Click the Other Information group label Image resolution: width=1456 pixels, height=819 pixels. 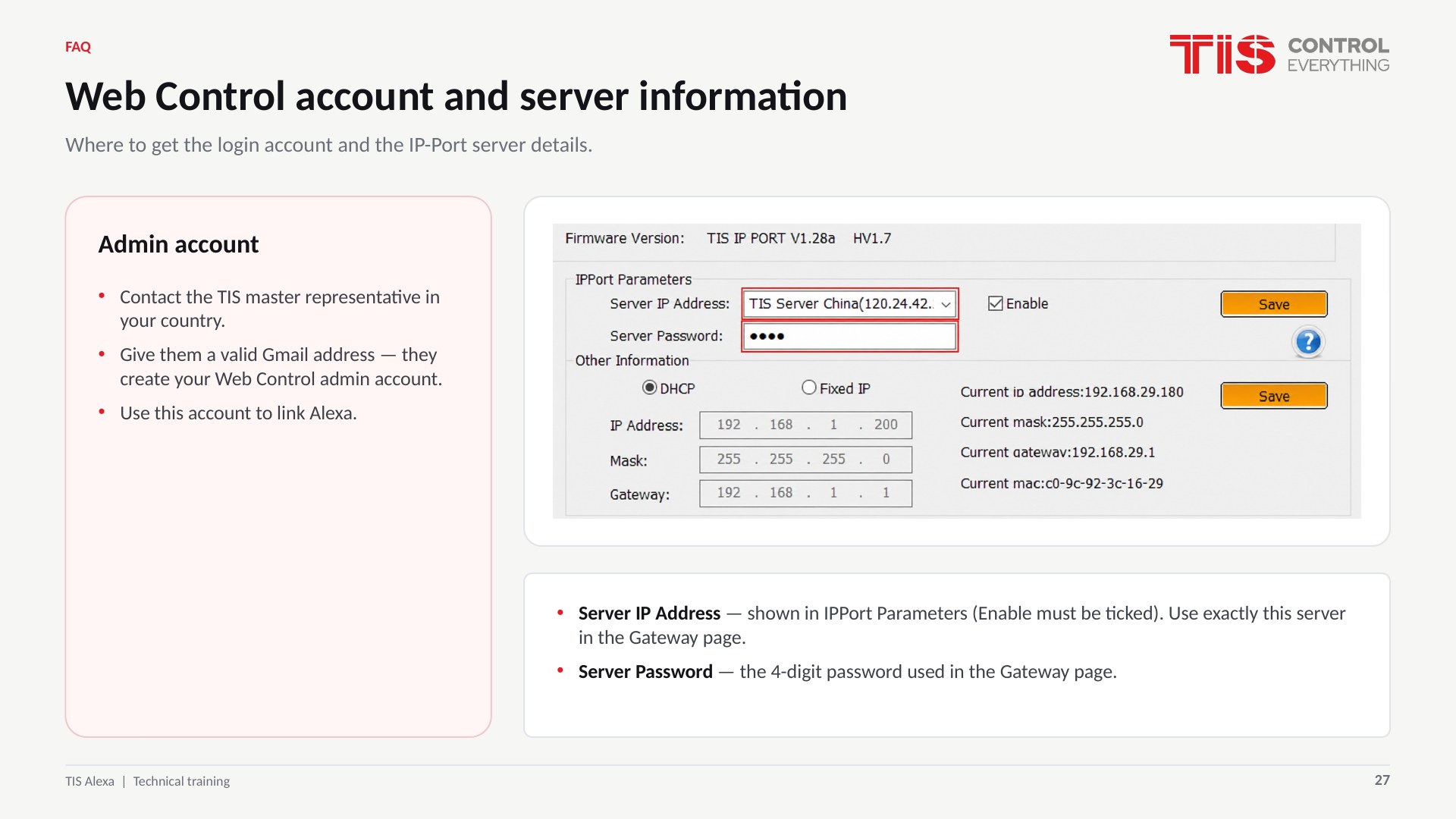632,360
